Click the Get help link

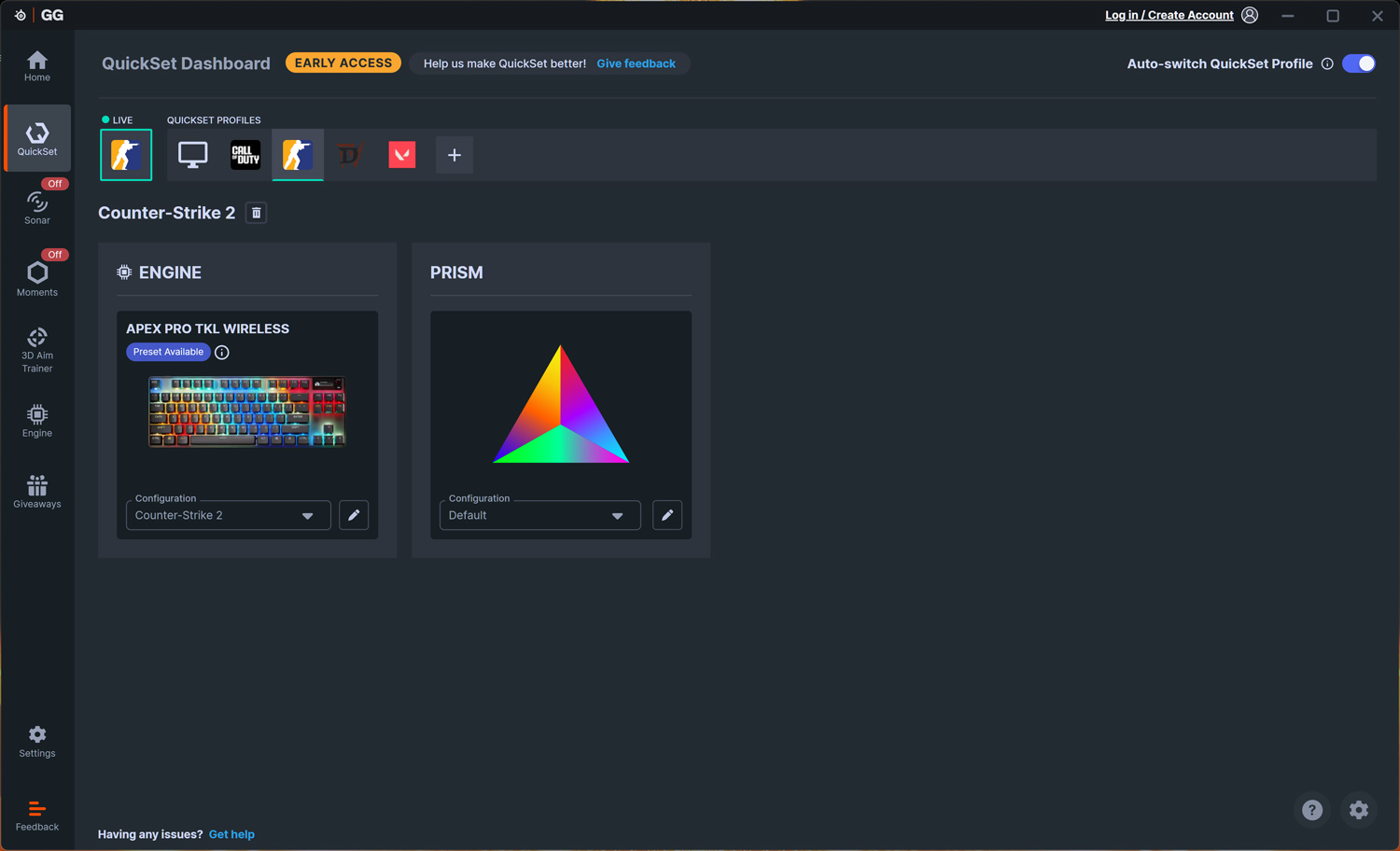click(x=231, y=834)
